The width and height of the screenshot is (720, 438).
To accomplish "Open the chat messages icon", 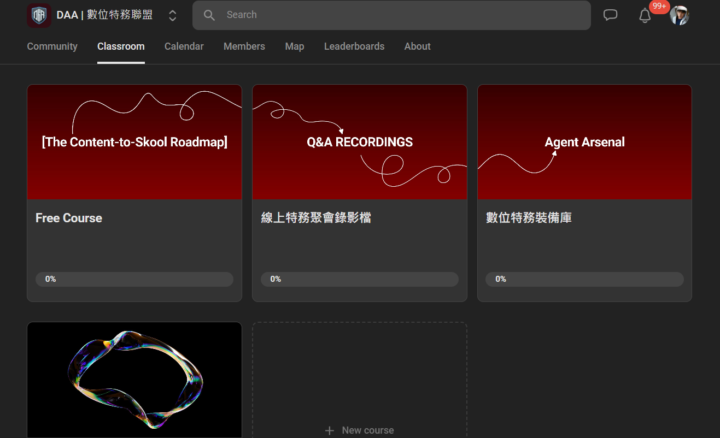I will click(x=611, y=15).
